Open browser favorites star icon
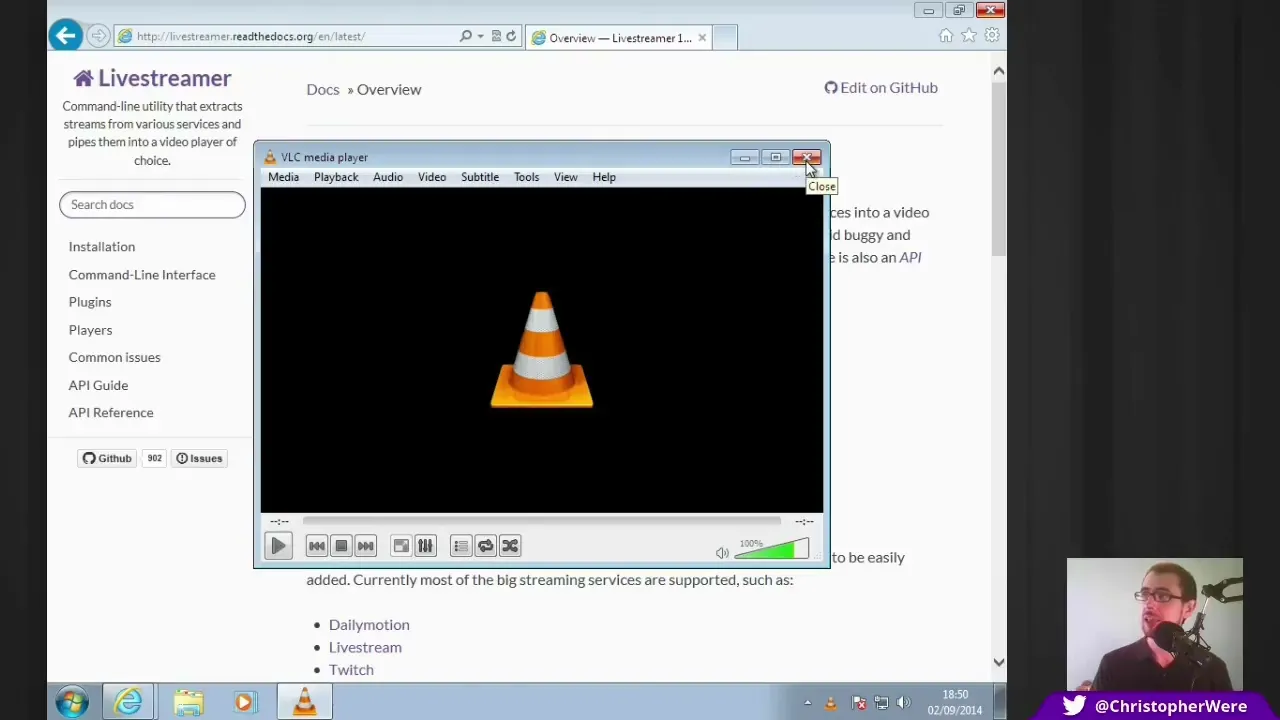The width and height of the screenshot is (1280, 720). (x=969, y=36)
